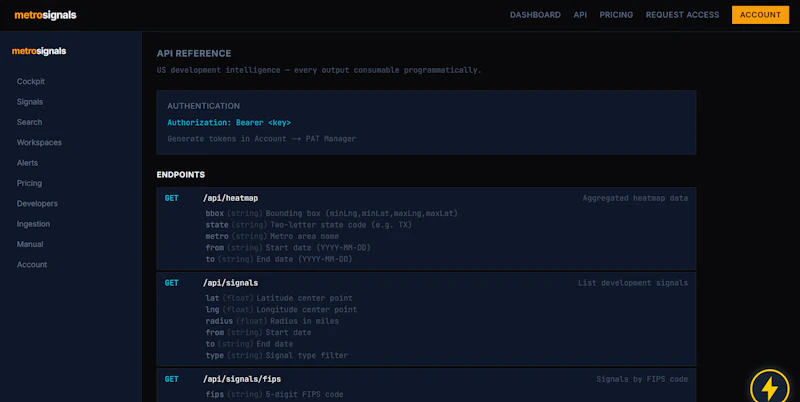Open Signals in the sidebar

30,102
